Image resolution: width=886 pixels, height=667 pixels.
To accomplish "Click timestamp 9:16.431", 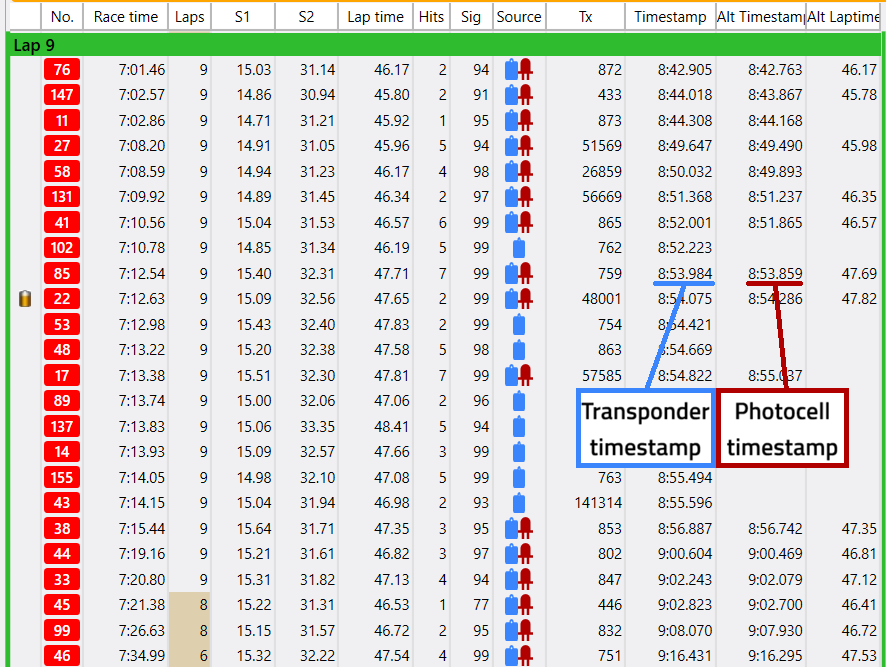I will (685, 656).
